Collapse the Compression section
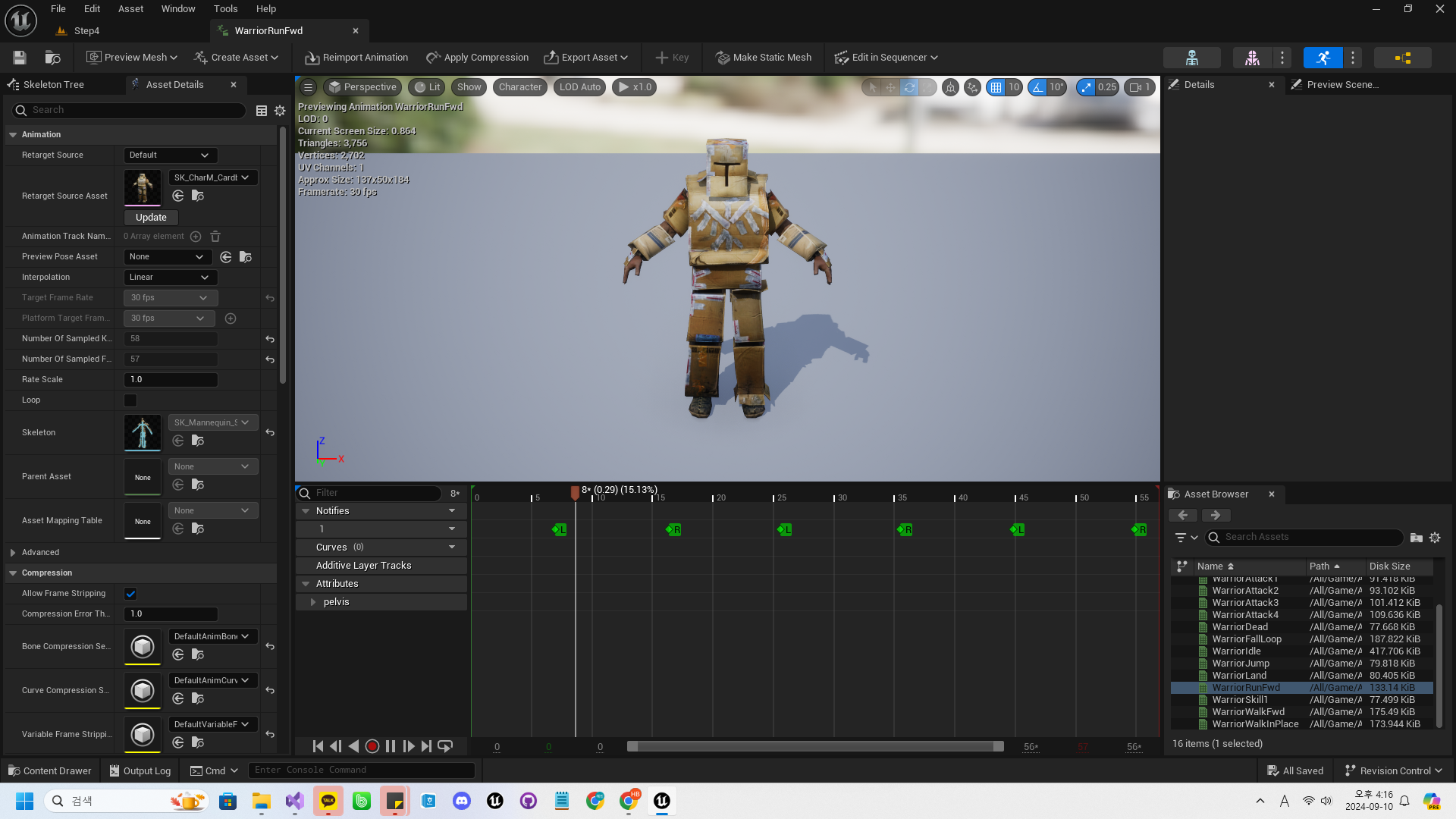 [13, 573]
